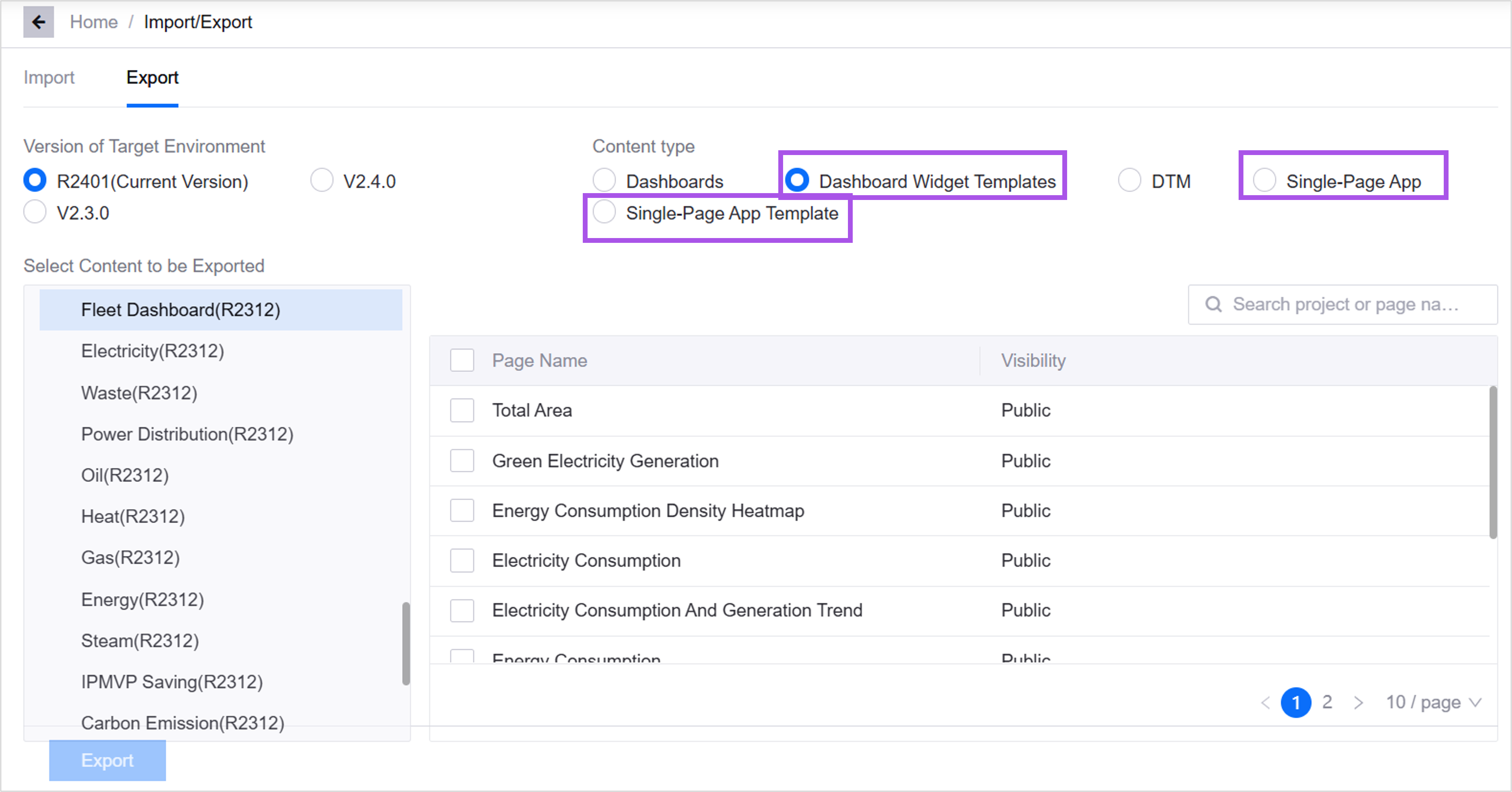Screen dimensions: 1512x792
Task: Choose DTM content type
Action: coord(1129,180)
